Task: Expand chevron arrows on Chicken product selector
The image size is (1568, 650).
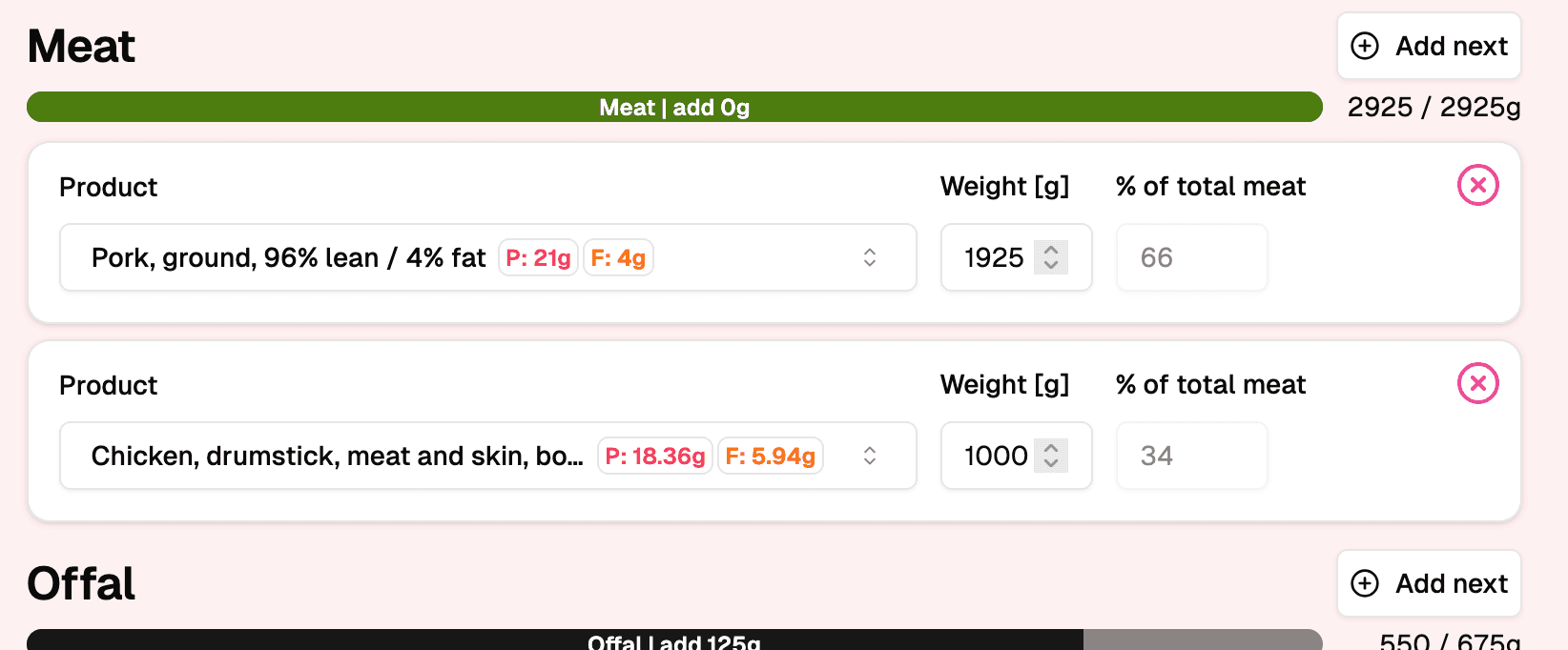Action: coord(870,456)
